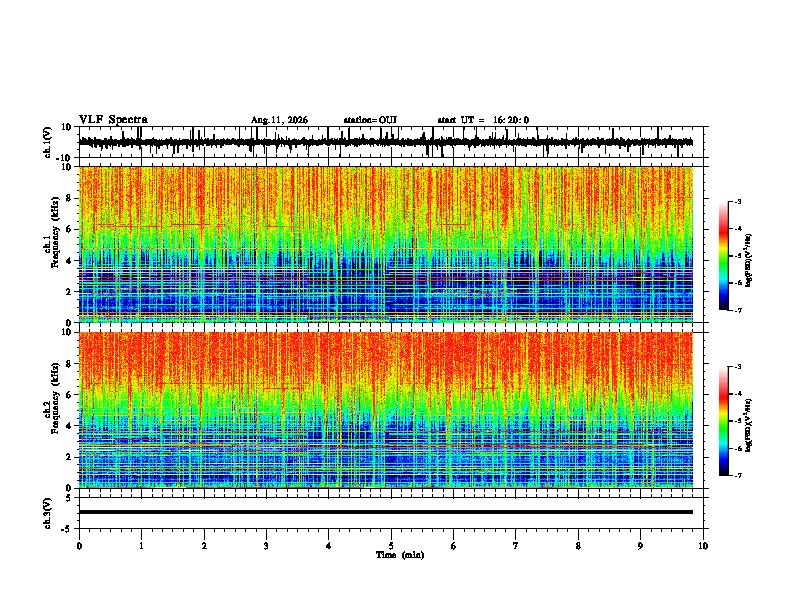Click the "Time (min)" x-axis label
Screen dimensions: 792x612
pos(400,555)
